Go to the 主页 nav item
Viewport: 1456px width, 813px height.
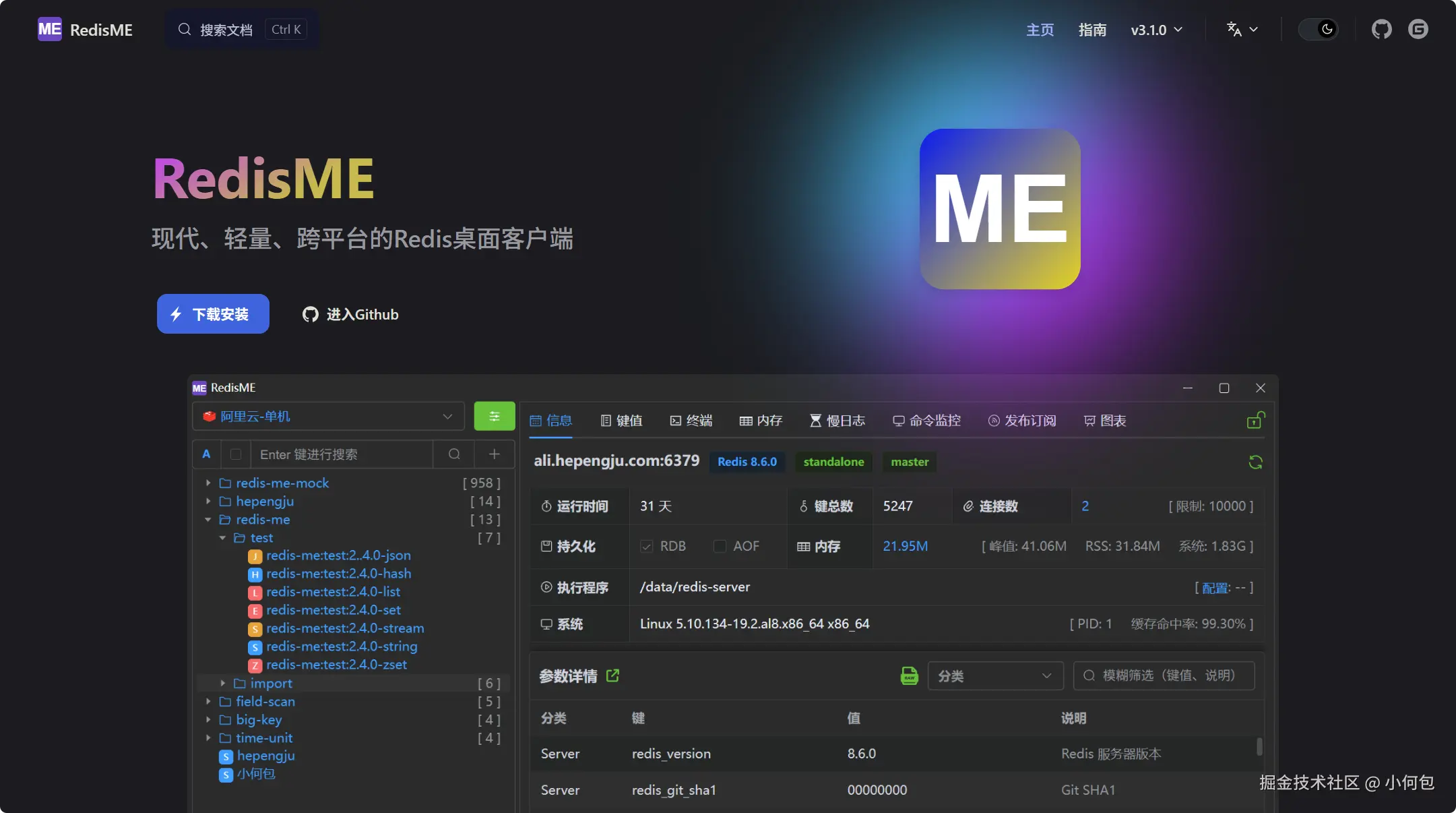tap(1040, 30)
